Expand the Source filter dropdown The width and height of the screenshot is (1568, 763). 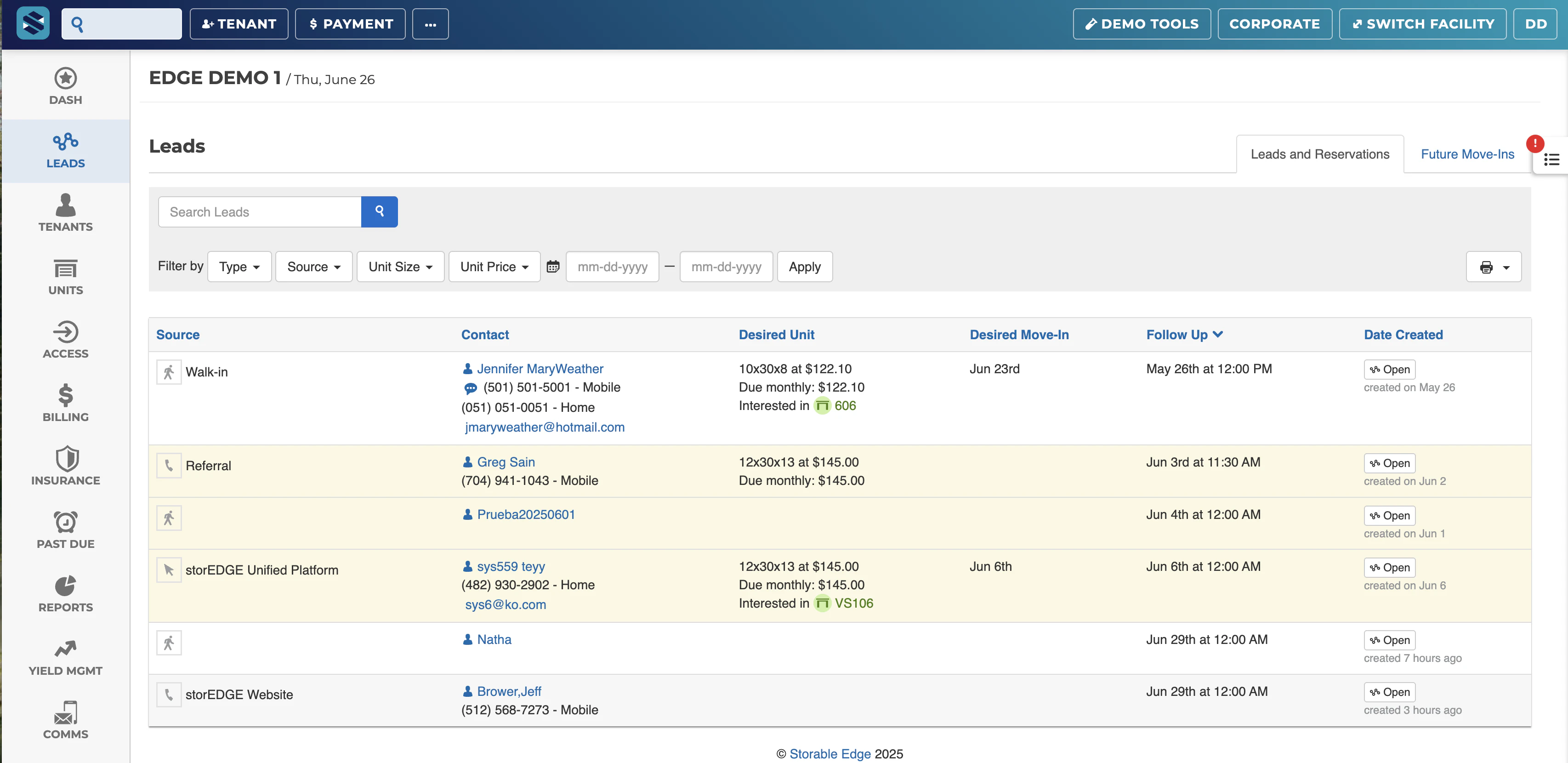click(x=313, y=267)
